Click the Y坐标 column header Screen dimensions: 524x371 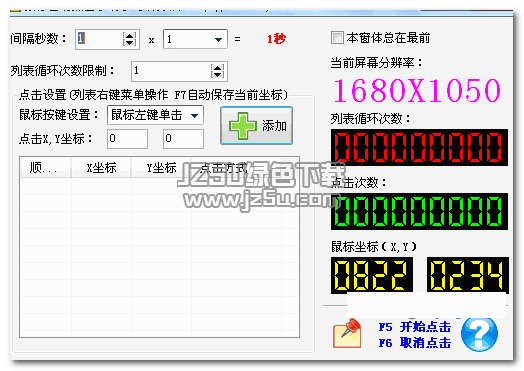pyautogui.click(x=161, y=167)
